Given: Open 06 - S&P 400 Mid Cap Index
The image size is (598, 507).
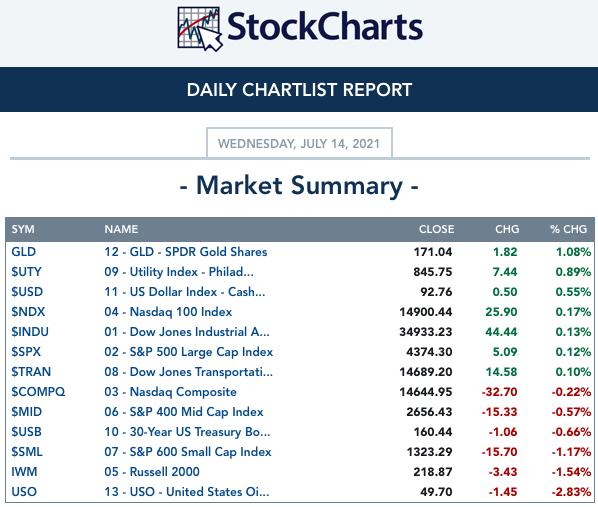Looking at the screenshot, I should point(184,412).
